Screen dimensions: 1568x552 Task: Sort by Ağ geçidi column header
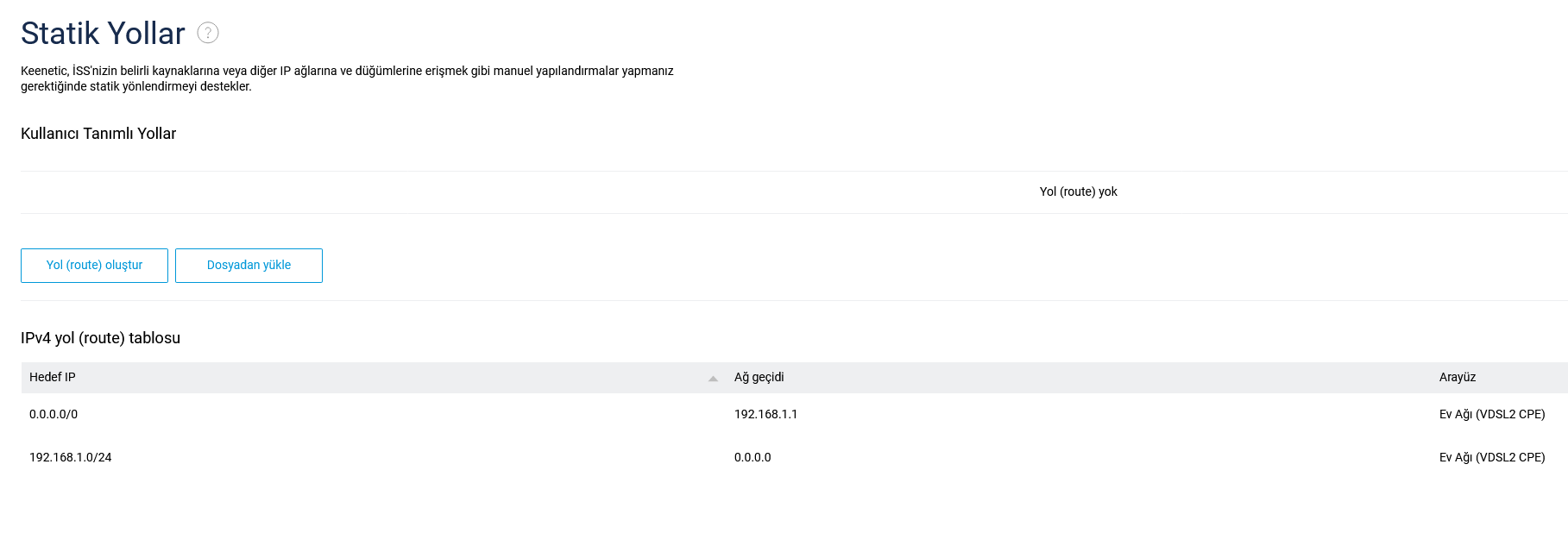[x=759, y=377]
